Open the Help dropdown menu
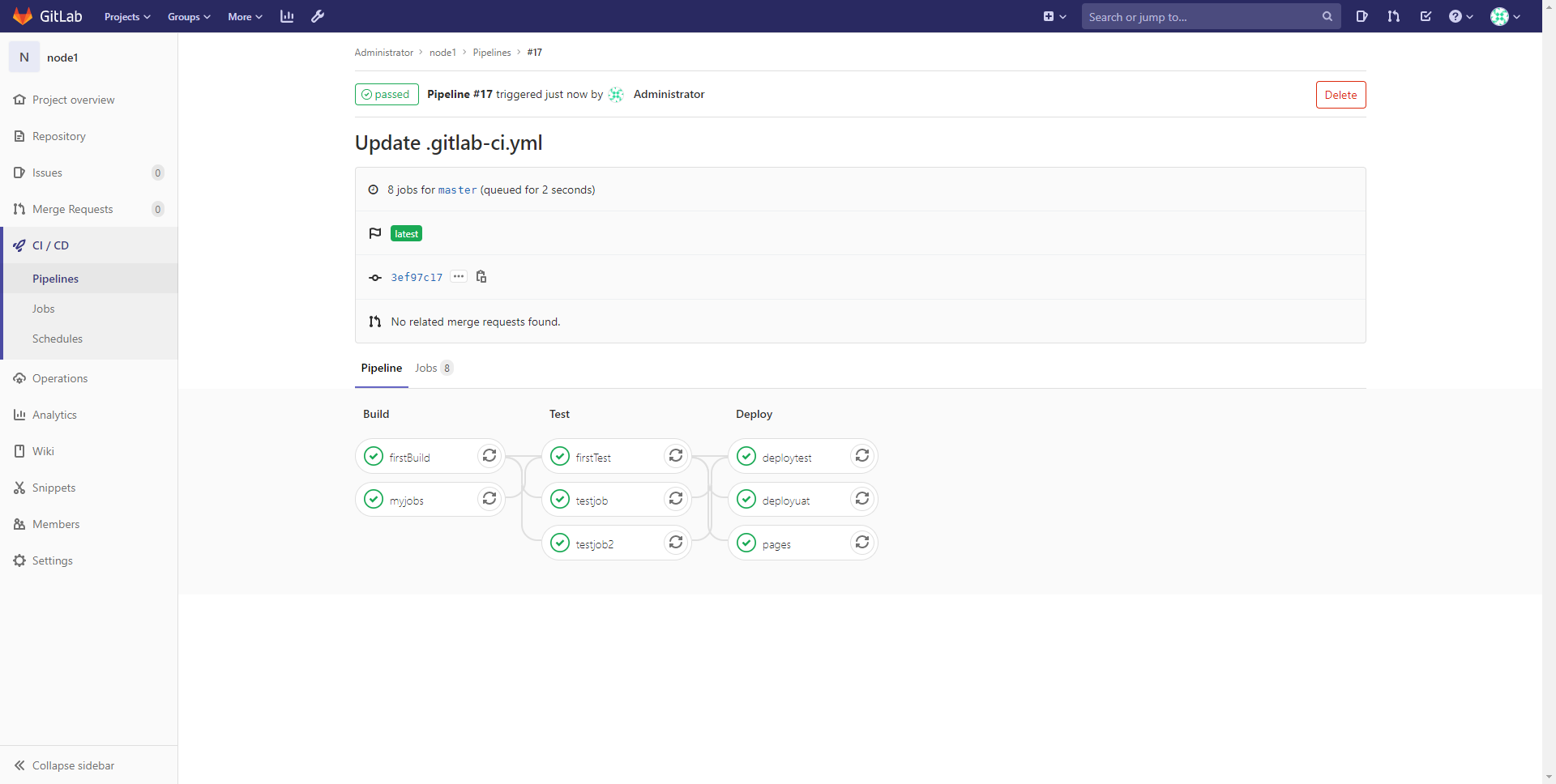 [x=1460, y=16]
